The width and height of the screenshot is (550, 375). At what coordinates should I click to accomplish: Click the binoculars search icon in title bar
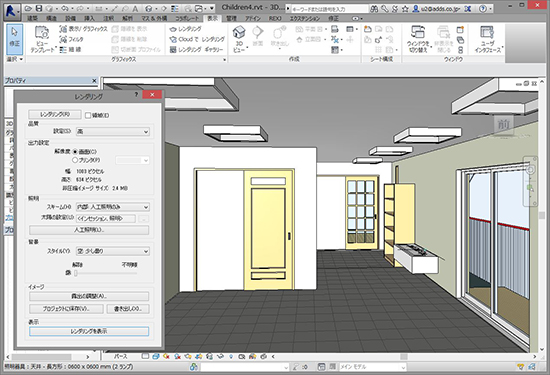point(374,8)
